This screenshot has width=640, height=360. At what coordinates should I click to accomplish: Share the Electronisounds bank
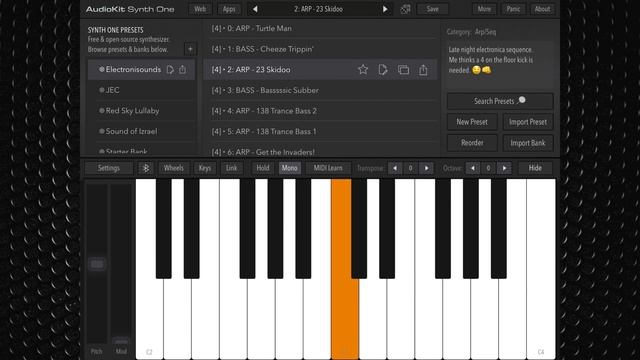pyautogui.click(x=182, y=70)
